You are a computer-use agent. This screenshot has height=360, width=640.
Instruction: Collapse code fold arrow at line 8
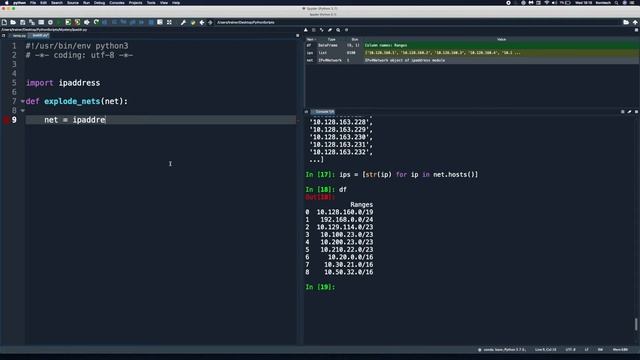click(x=22, y=111)
